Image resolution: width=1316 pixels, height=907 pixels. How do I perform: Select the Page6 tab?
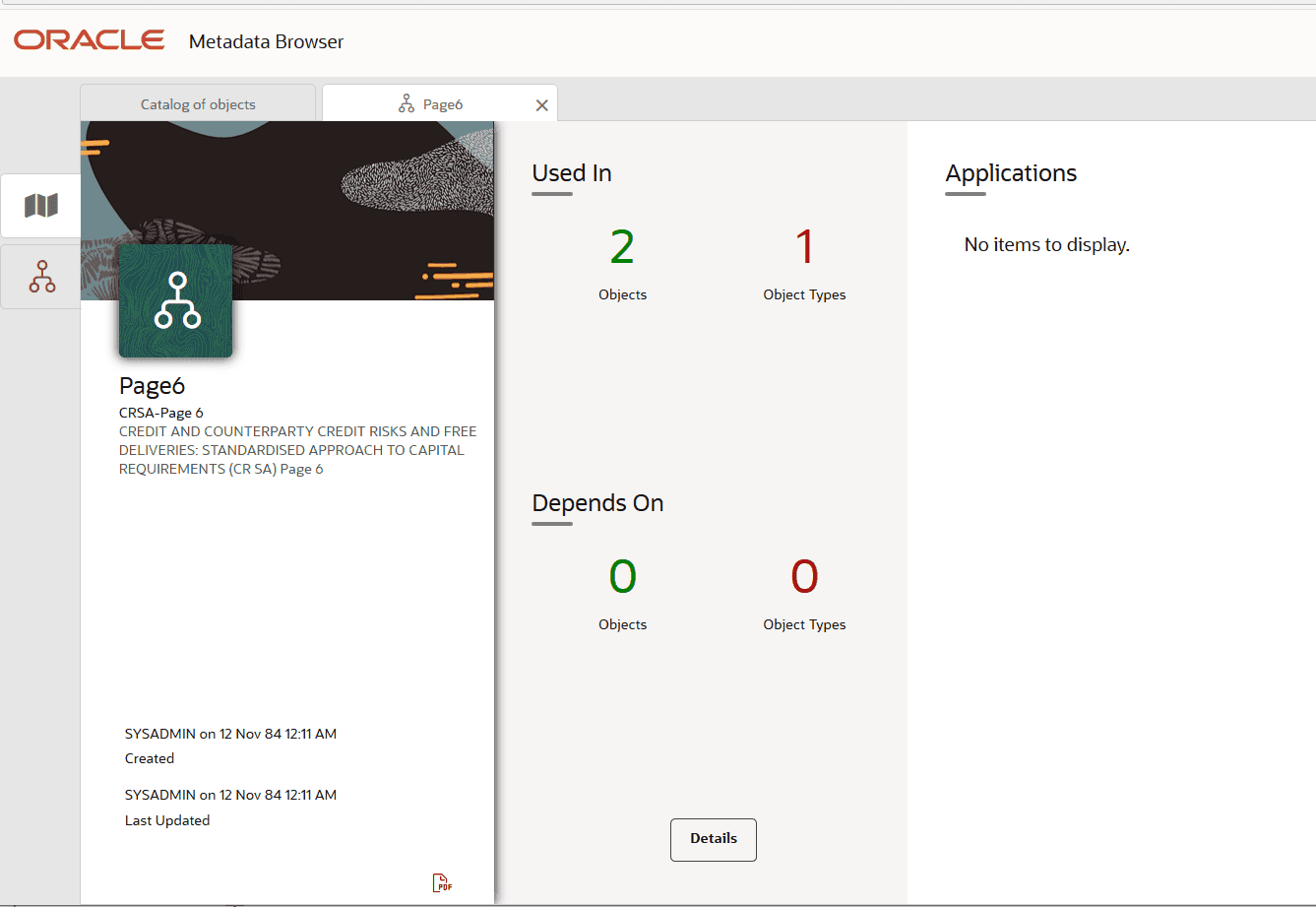[x=443, y=102]
